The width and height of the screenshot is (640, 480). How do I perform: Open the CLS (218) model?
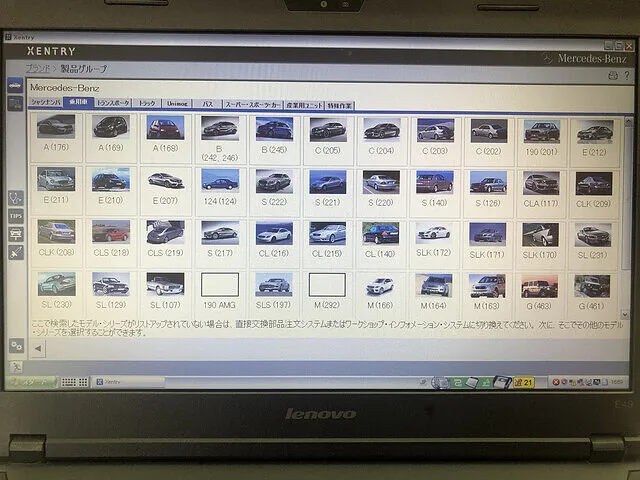(111, 232)
